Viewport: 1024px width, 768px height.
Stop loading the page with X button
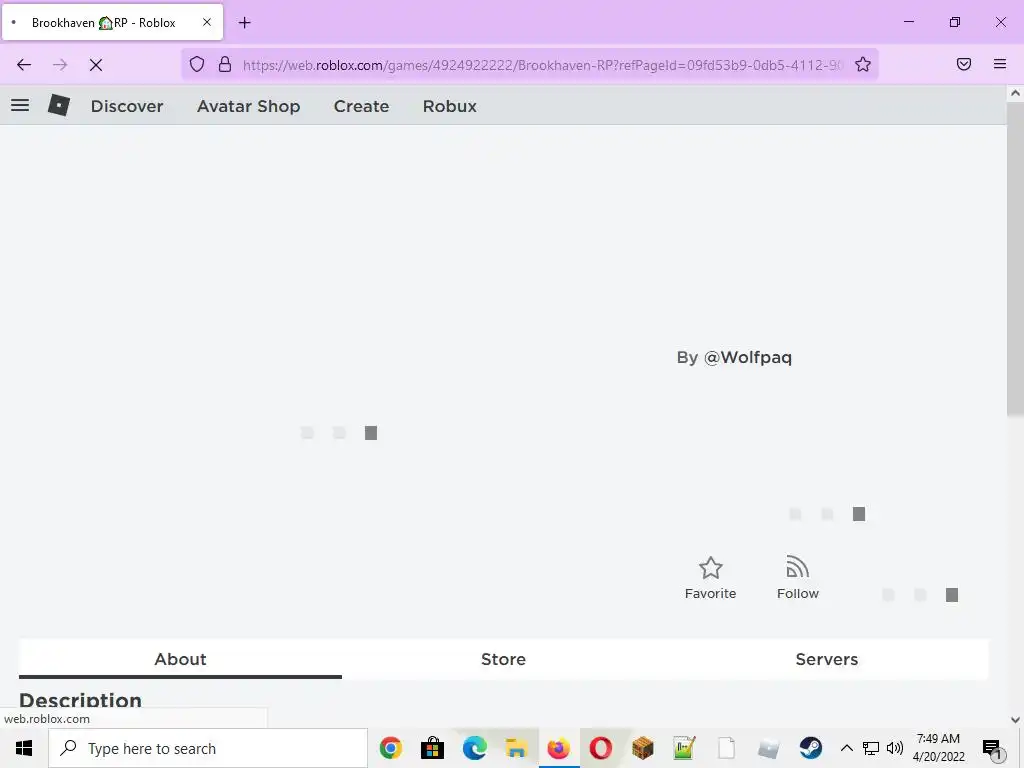click(x=96, y=65)
